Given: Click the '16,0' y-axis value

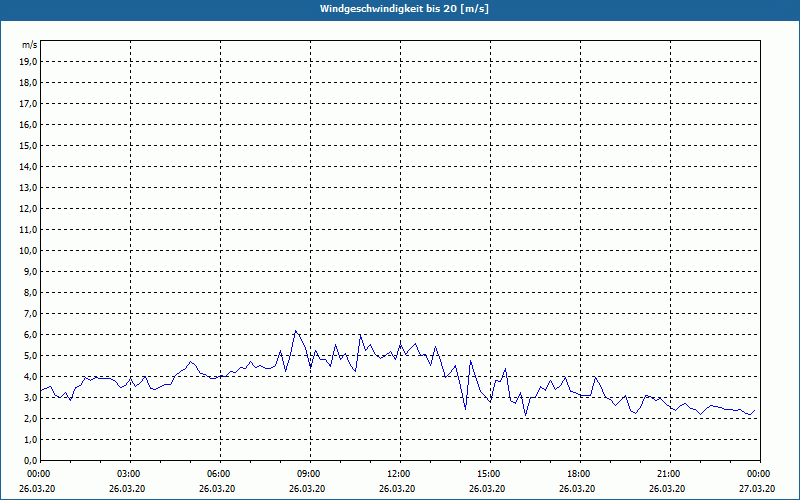Looking at the screenshot, I should [28, 124].
